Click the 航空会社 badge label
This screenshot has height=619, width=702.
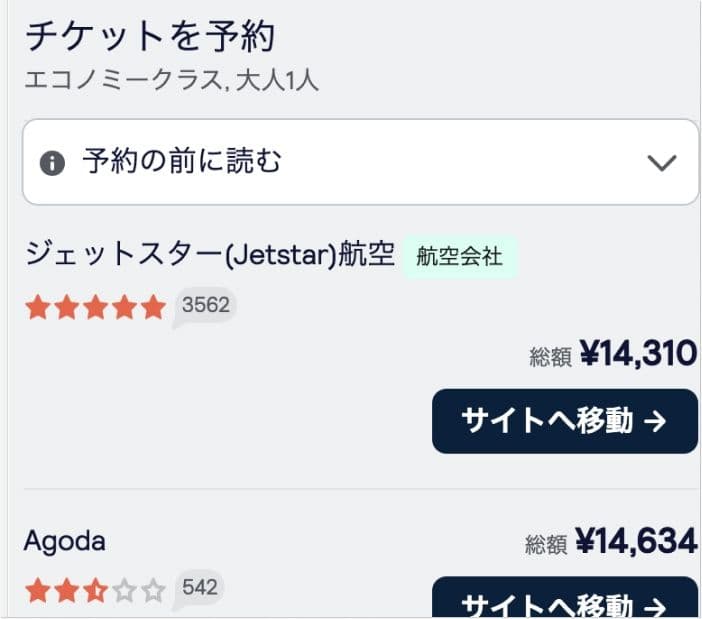tap(459, 257)
